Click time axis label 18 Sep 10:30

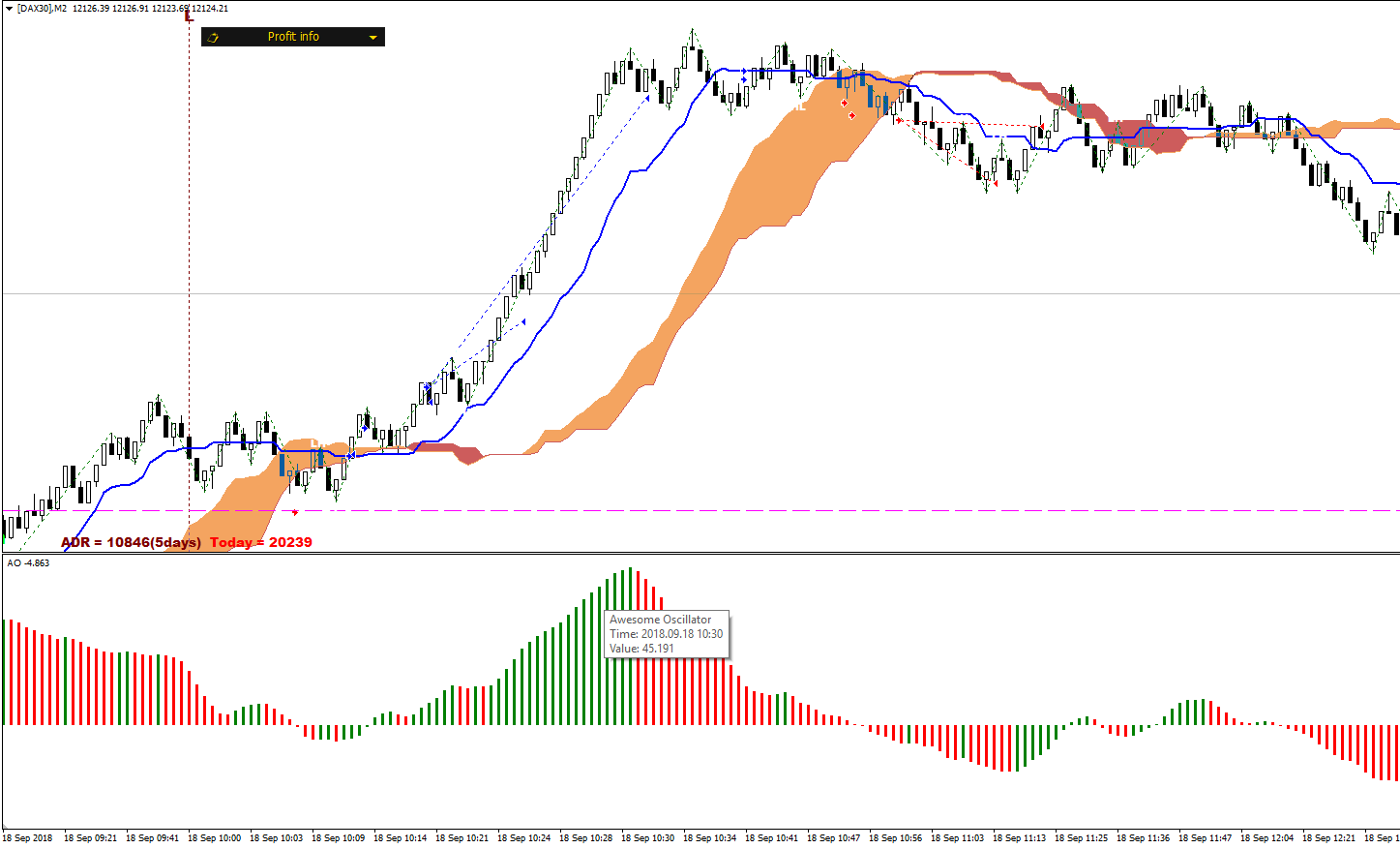tap(648, 837)
